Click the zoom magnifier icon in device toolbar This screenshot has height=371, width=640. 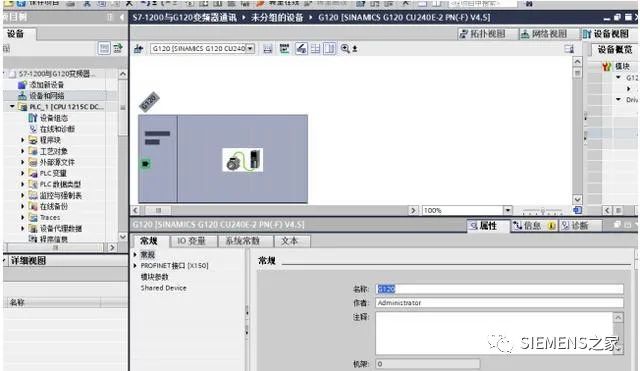coord(345,49)
